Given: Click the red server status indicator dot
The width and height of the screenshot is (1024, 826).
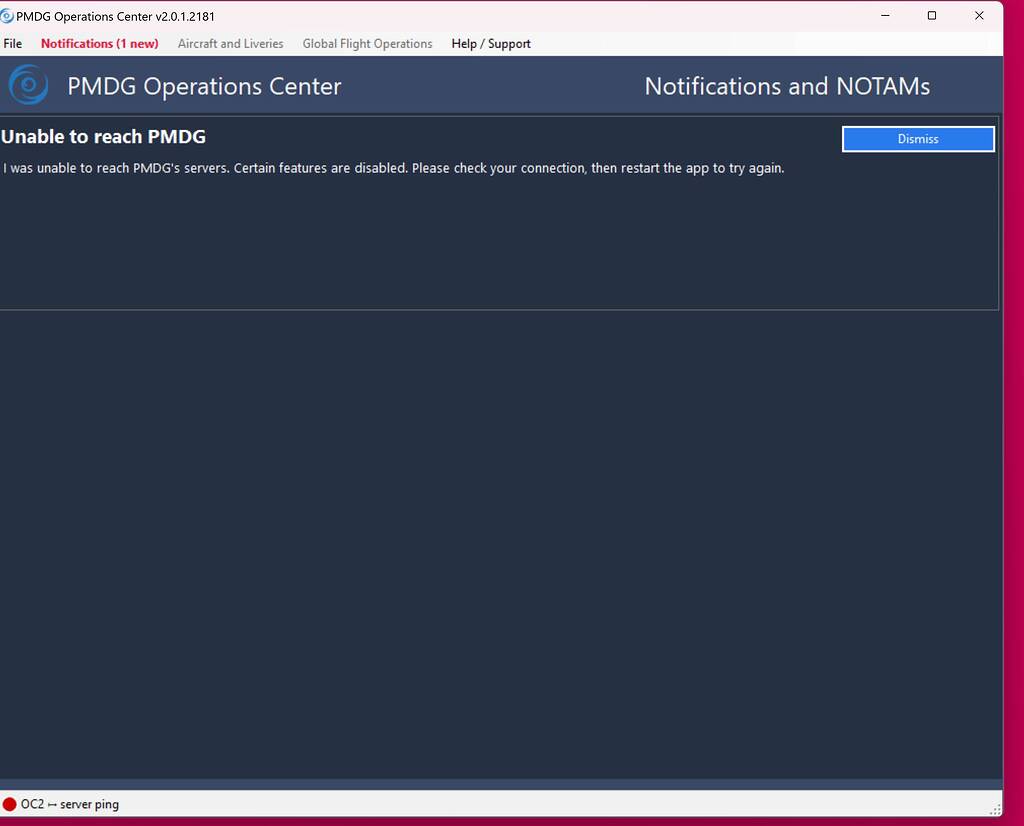Looking at the screenshot, I should point(12,803).
